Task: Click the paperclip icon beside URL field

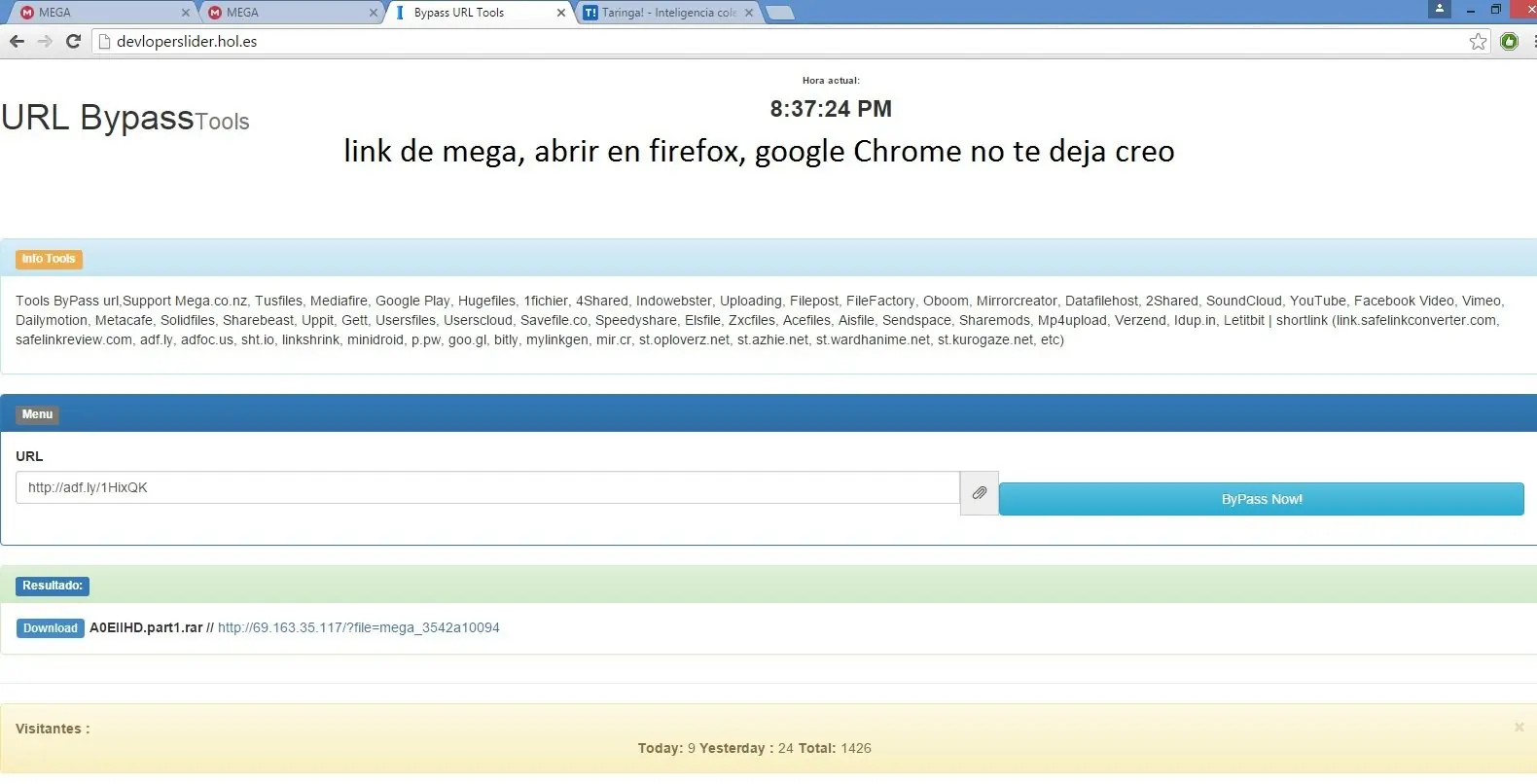Action: coord(980,493)
